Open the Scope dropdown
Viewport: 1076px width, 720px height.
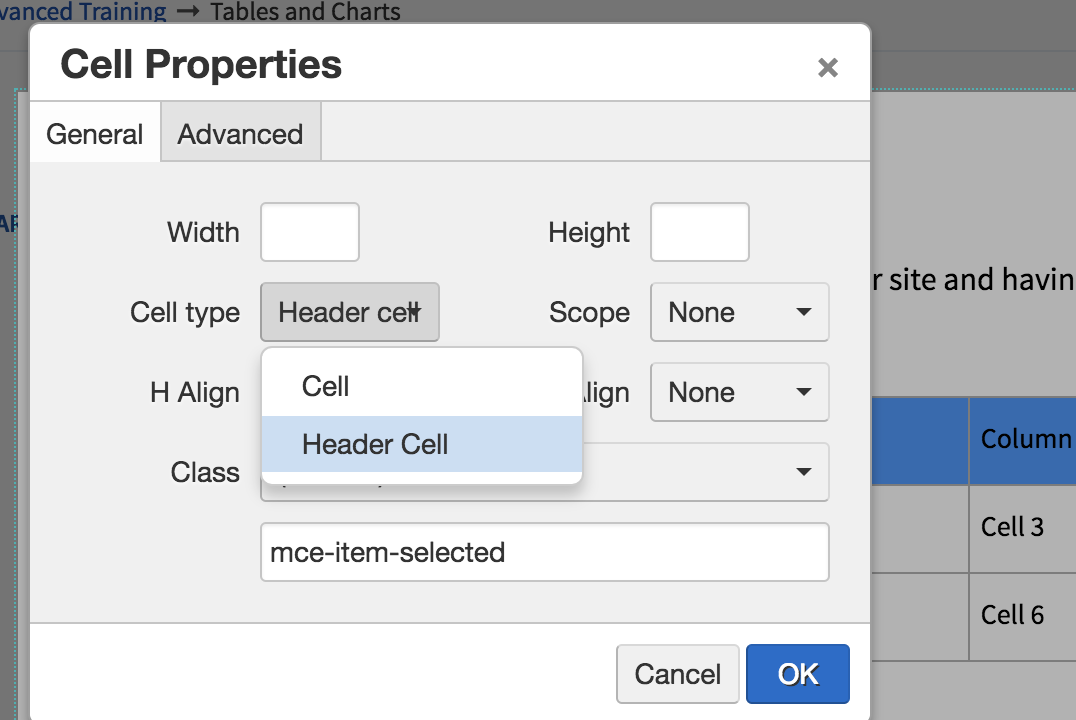(x=739, y=312)
